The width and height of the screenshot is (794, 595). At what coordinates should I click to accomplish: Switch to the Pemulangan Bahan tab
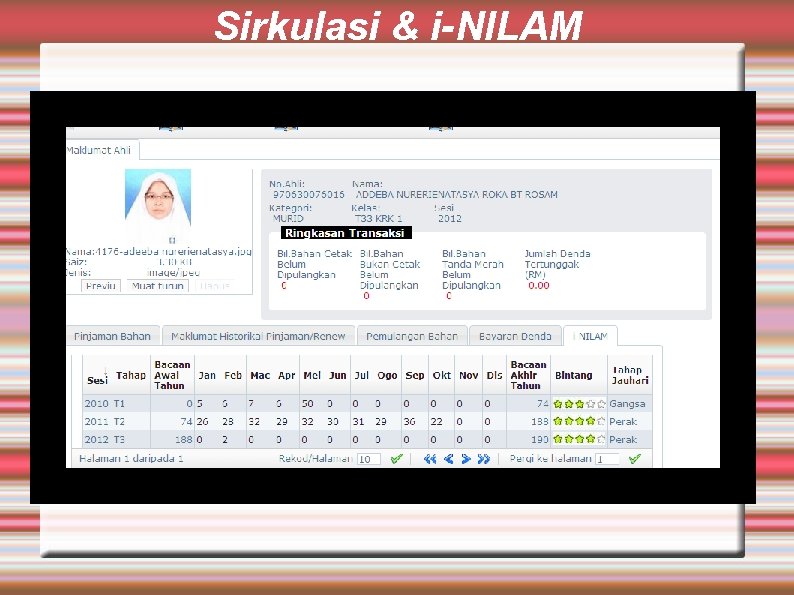click(412, 336)
